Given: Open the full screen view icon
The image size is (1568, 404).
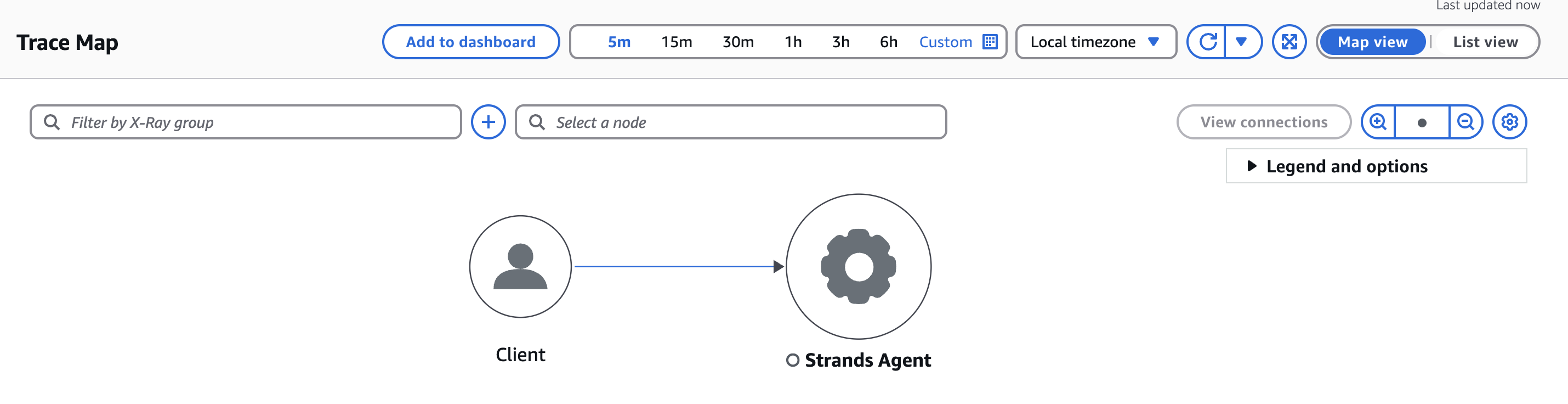Looking at the screenshot, I should pyautogui.click(x=1290, y=41).
